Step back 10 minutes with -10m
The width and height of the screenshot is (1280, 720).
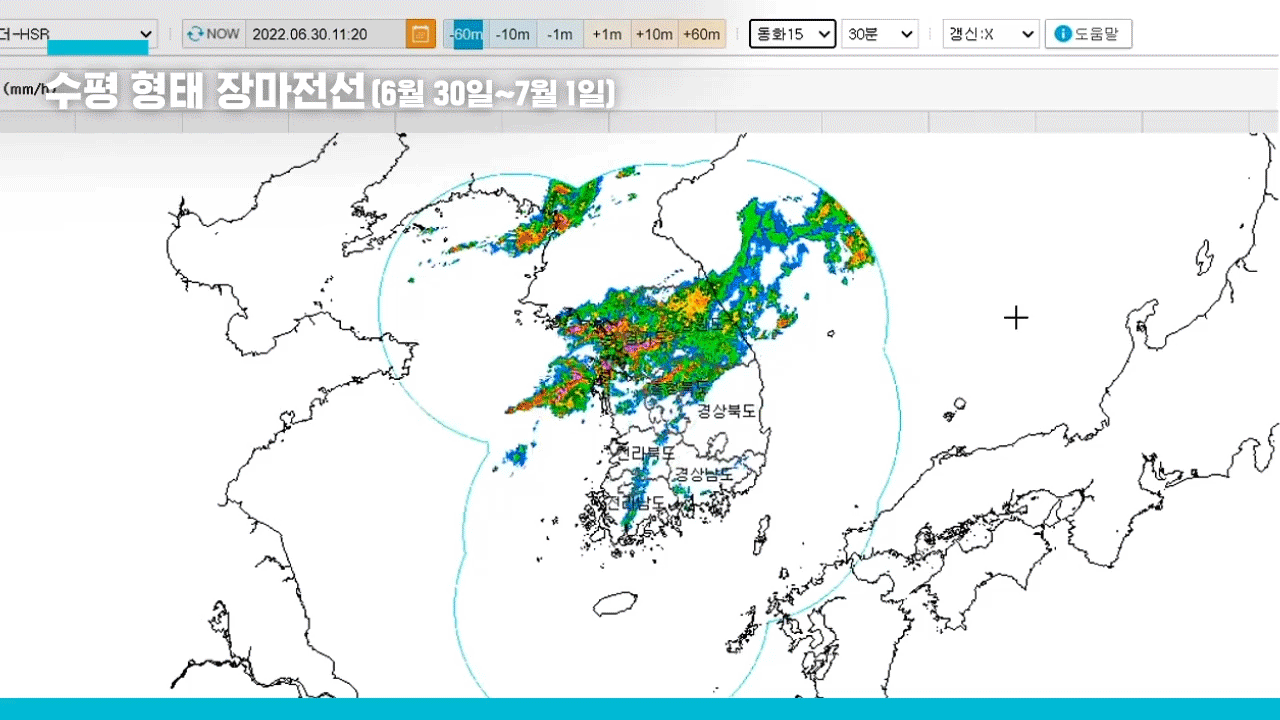coord(513,34)
